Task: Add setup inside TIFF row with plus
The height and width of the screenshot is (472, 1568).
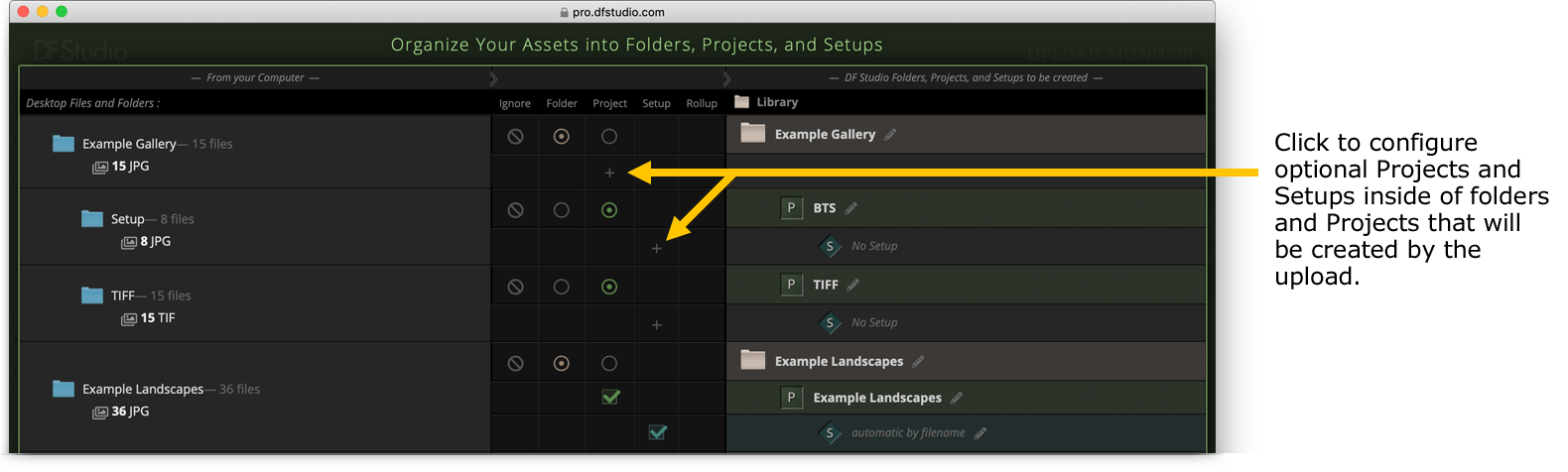Action: (x=656, y=325)
